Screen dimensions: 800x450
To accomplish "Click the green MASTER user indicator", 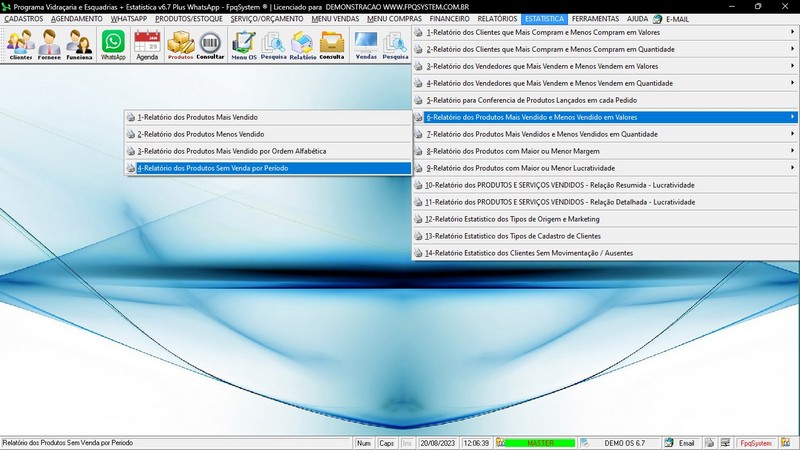I will (540, 442).
